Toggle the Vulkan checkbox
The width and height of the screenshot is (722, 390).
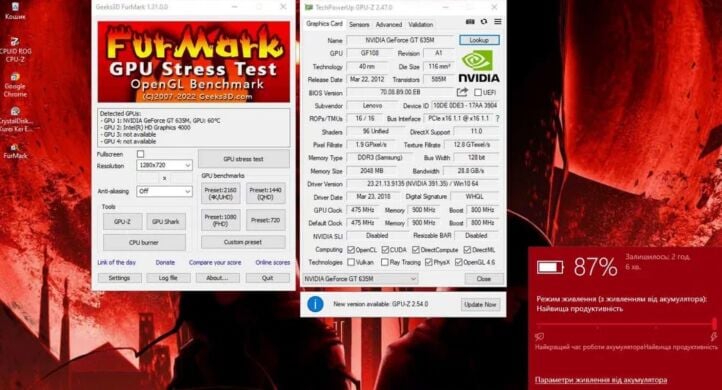coord(351,262)
